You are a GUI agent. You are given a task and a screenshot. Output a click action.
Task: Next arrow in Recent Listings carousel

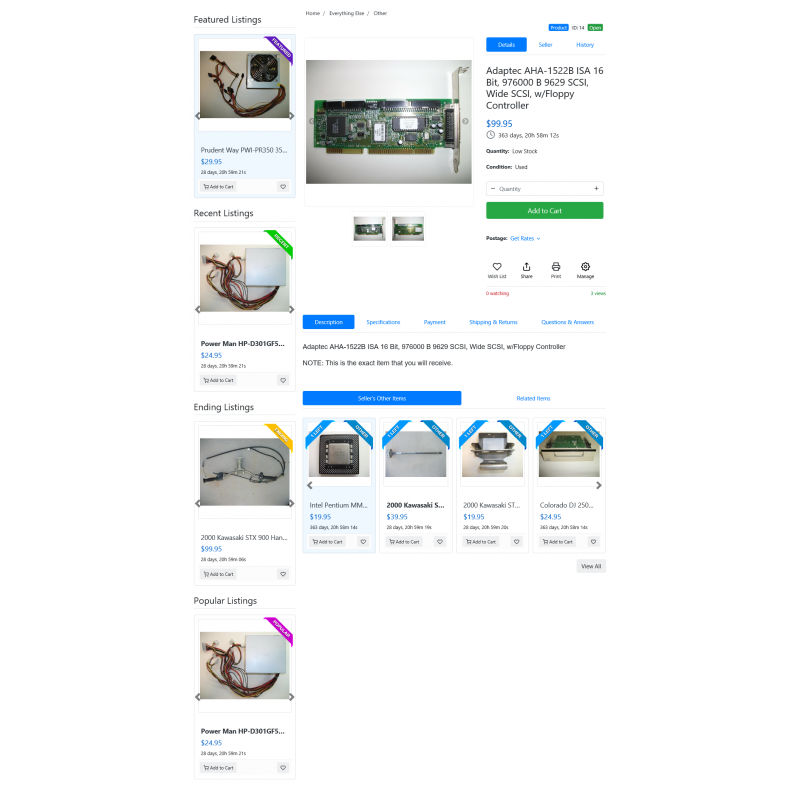point(292,310)
